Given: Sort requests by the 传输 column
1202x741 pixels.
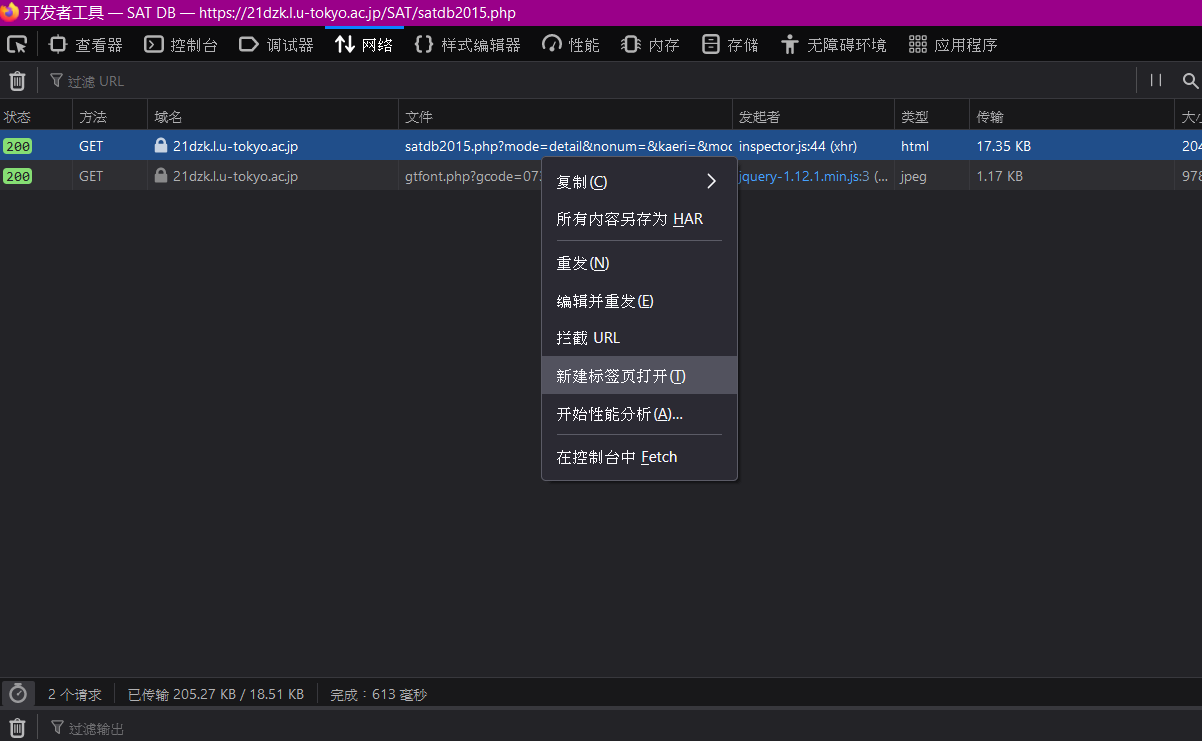Looking at the screenshot, I should [x=989, y=115].
